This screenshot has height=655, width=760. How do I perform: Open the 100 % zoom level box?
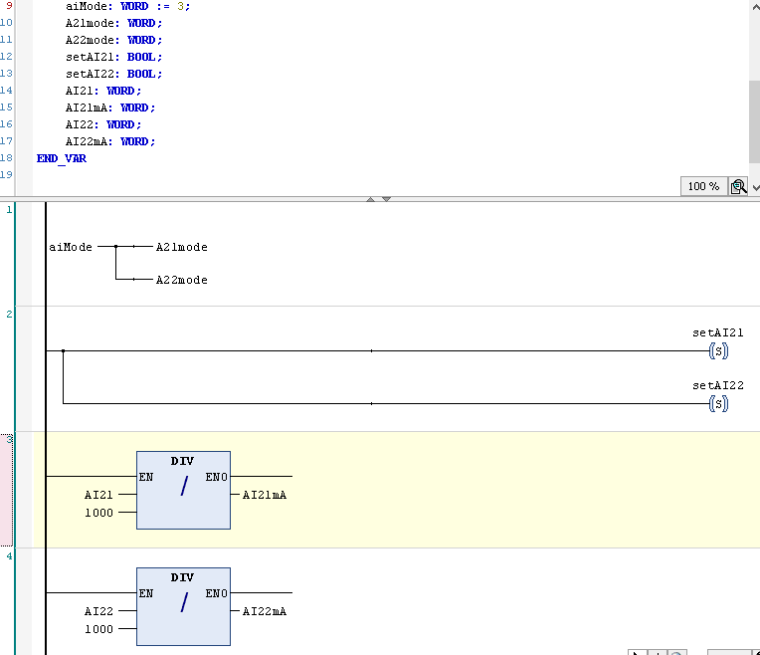[703, 187]
